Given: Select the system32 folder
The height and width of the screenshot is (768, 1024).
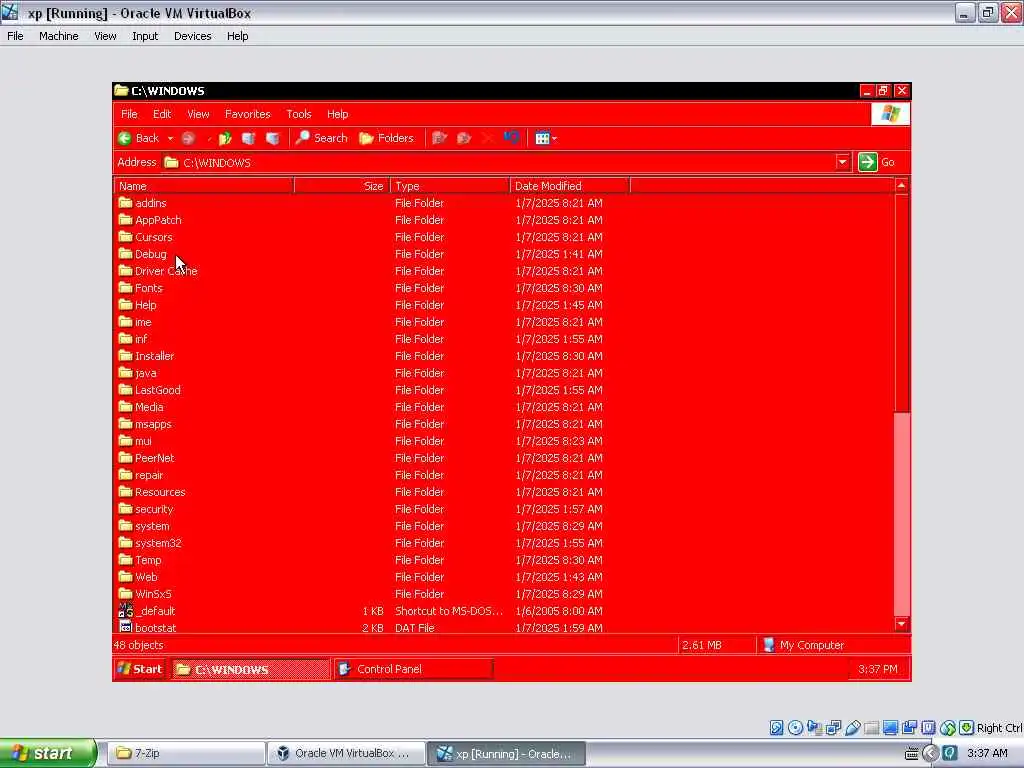Looking at the screenshot, I should 150,543.
